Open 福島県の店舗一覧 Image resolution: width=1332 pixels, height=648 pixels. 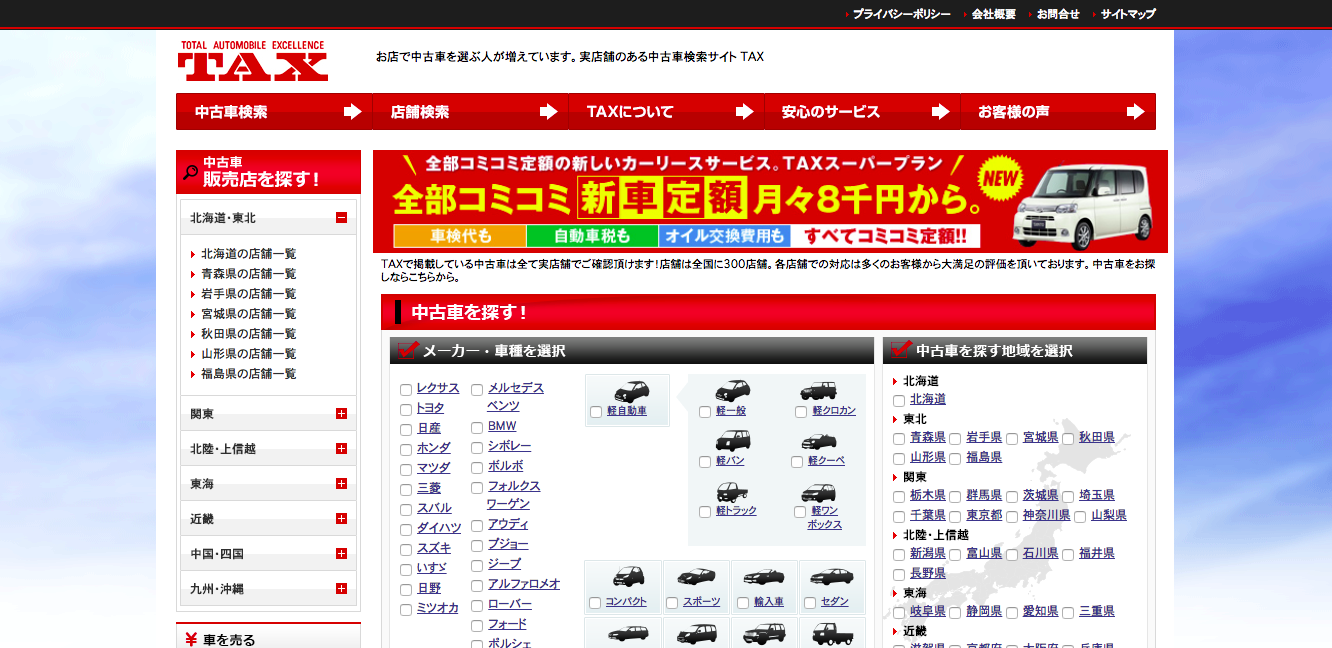point(248,374)
